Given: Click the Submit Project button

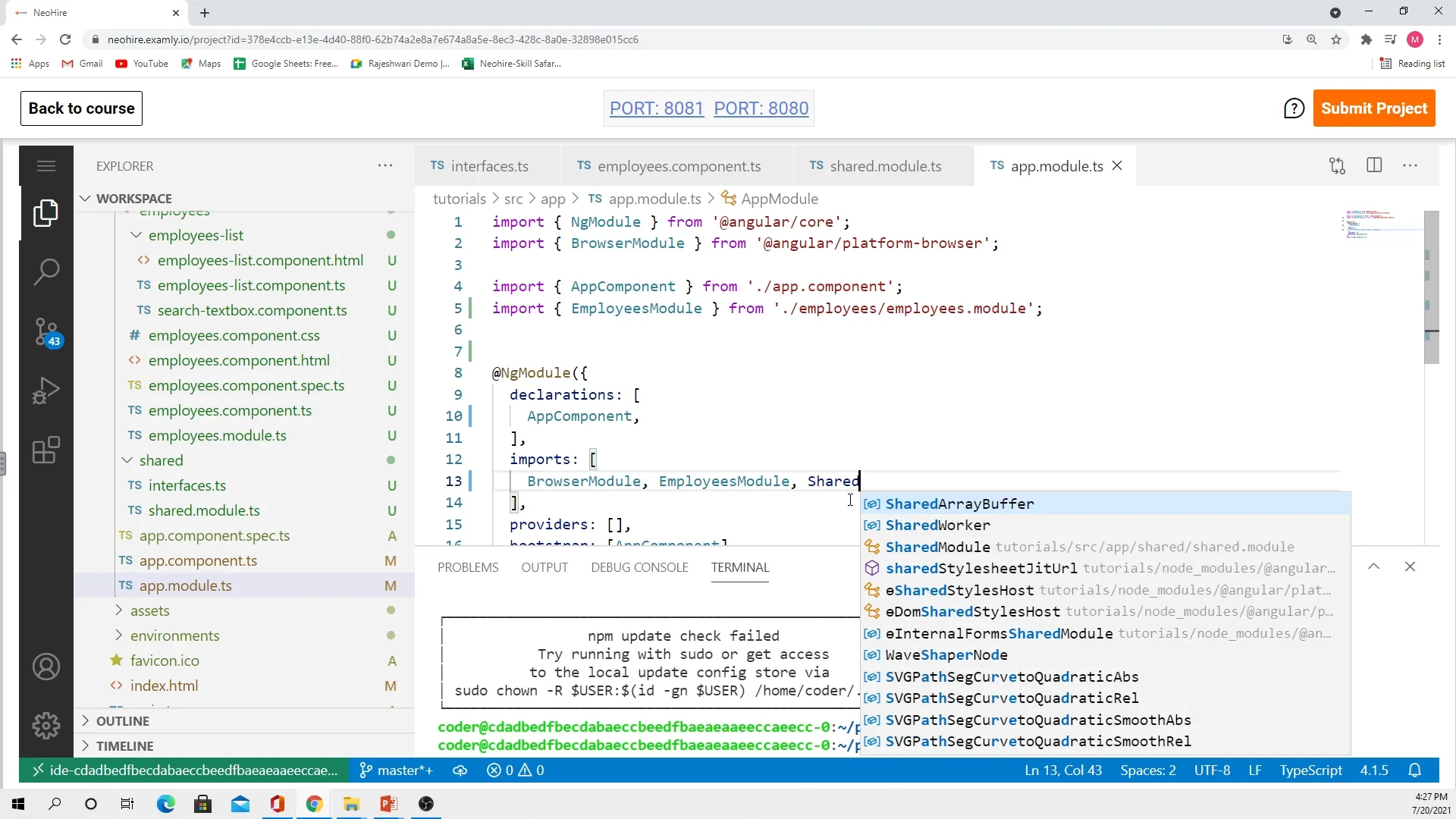Looking at the screenshot, I should click(x=1373, y=108).
